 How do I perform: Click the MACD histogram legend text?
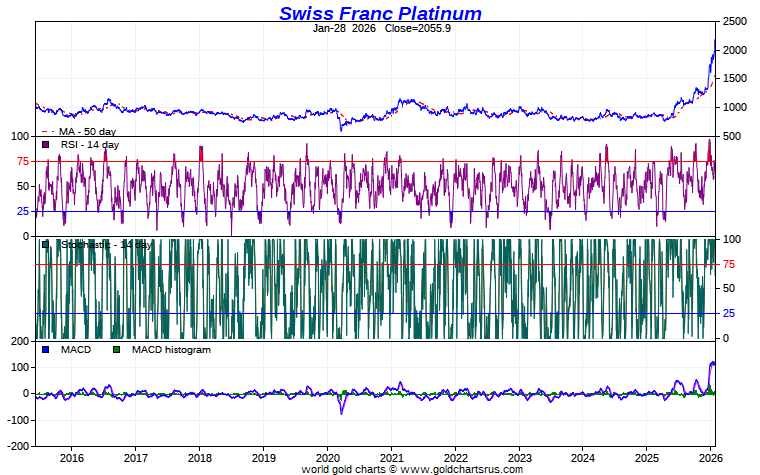click(171, 349)
